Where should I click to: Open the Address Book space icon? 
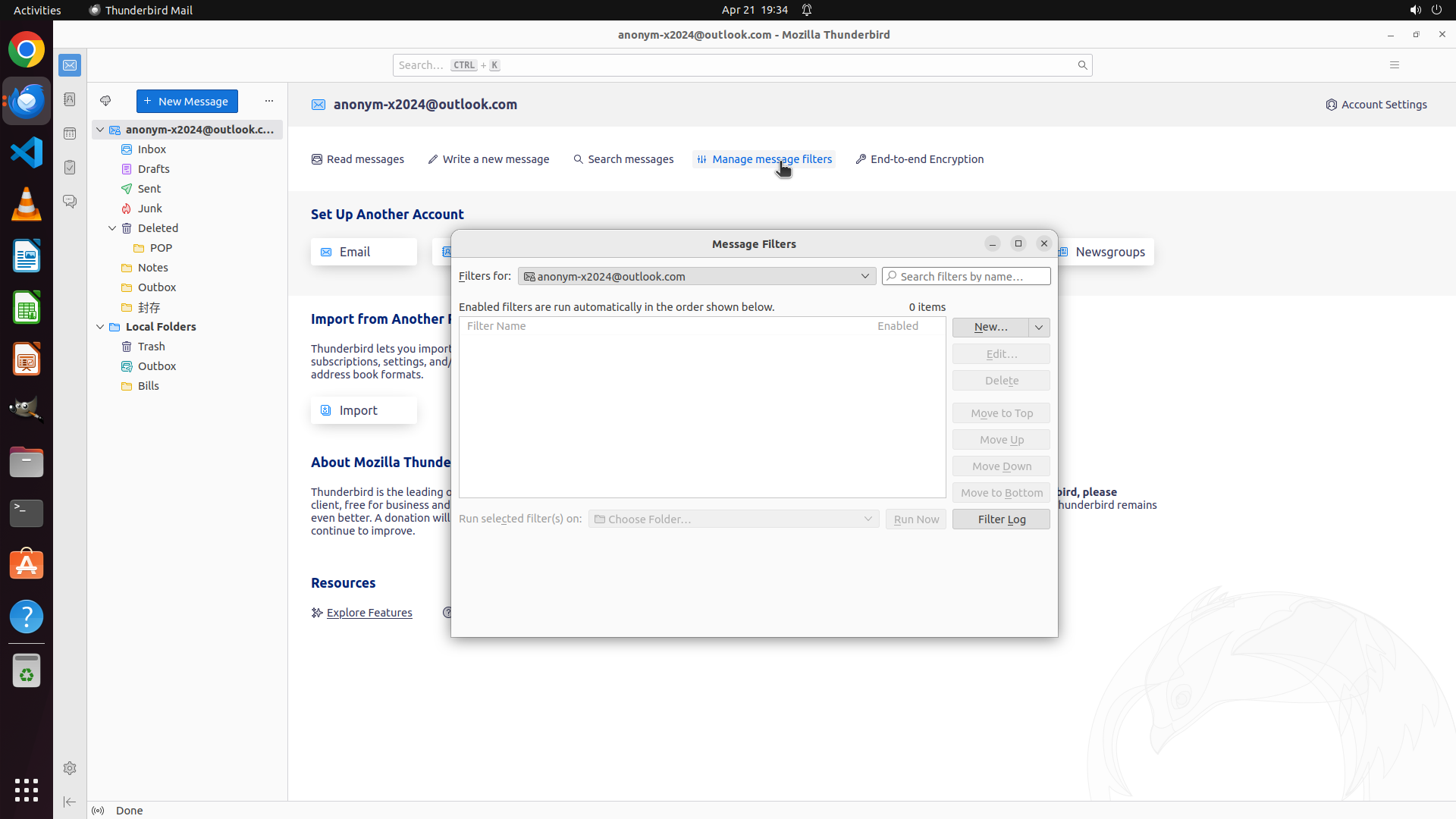[x=70, y=99]
